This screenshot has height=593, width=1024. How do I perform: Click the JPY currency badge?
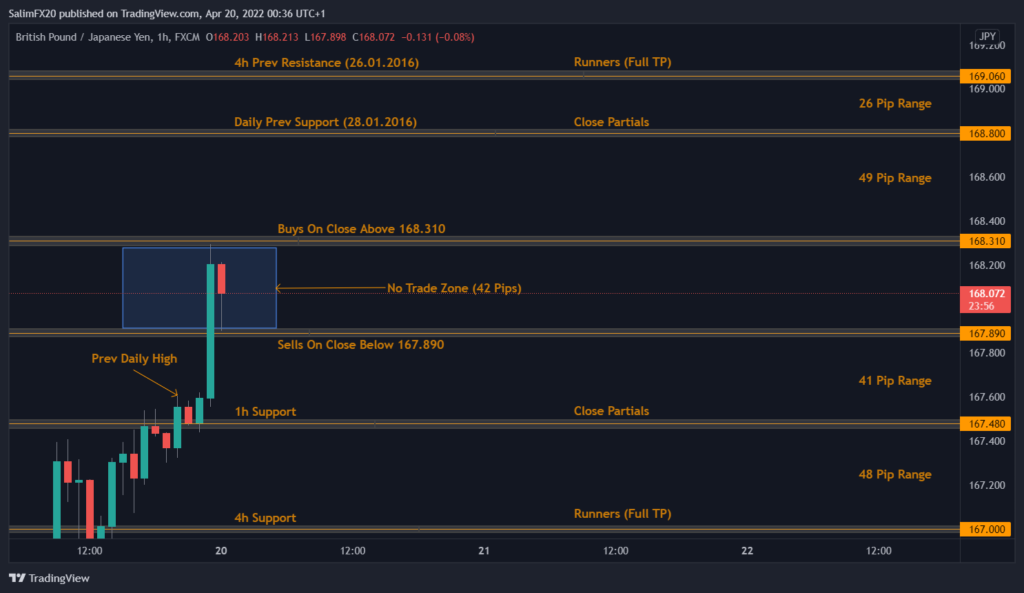tap(986, 37)
